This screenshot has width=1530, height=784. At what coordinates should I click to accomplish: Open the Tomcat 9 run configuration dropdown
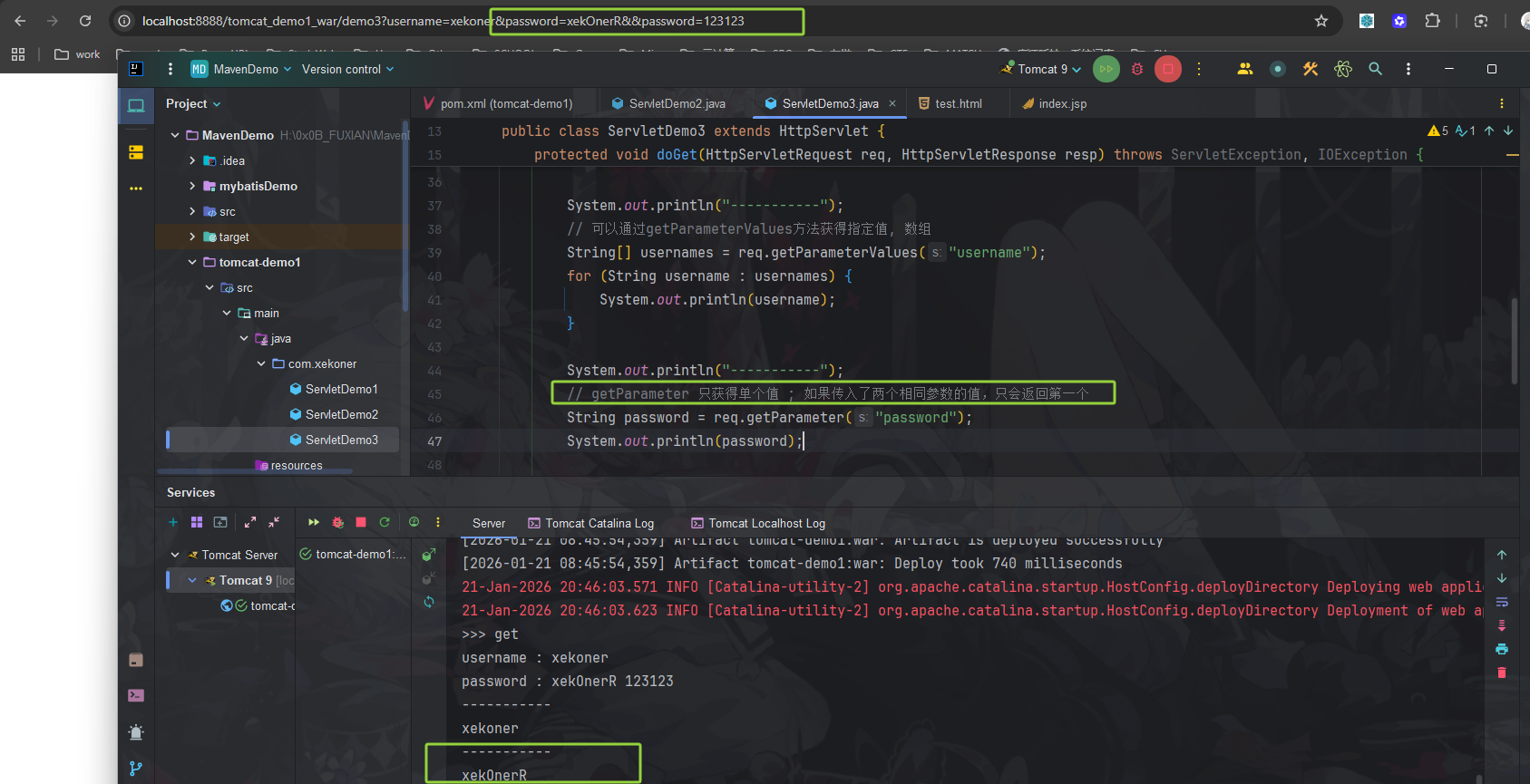click(1041, 69)
